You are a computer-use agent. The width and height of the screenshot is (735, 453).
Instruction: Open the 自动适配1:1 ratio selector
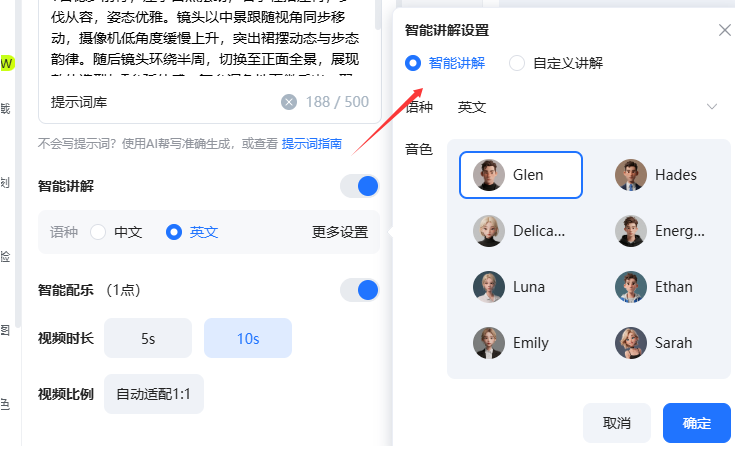tap(154, 394)
